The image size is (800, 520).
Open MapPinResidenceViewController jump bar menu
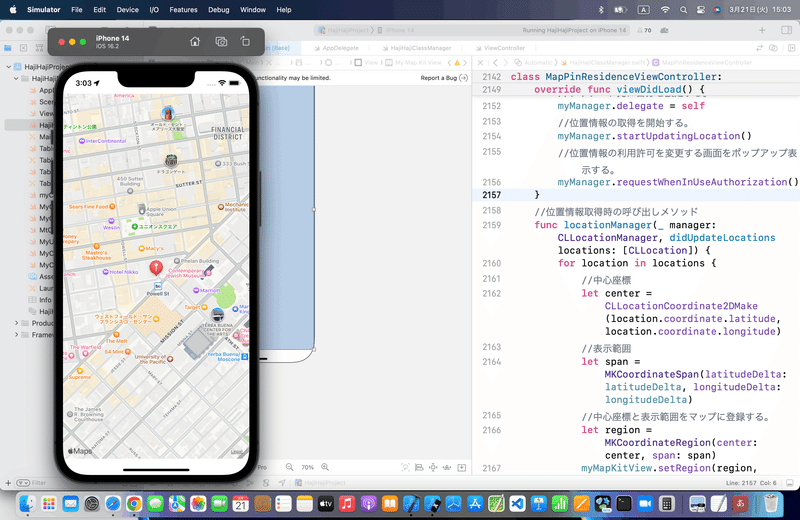pyautogui.click(x=702, y=62)
